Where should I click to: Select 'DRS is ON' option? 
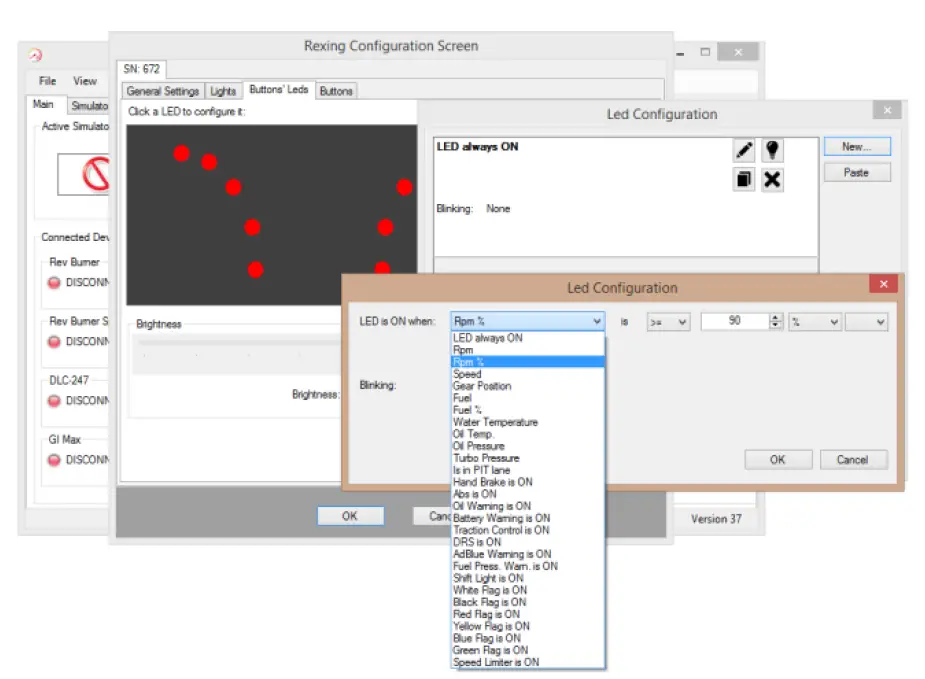click(527, 542)
